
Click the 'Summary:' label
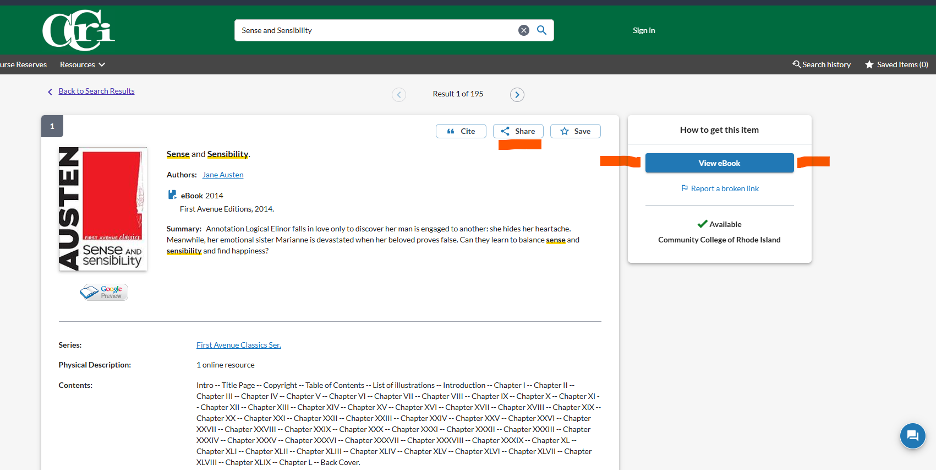pos(184,229)
